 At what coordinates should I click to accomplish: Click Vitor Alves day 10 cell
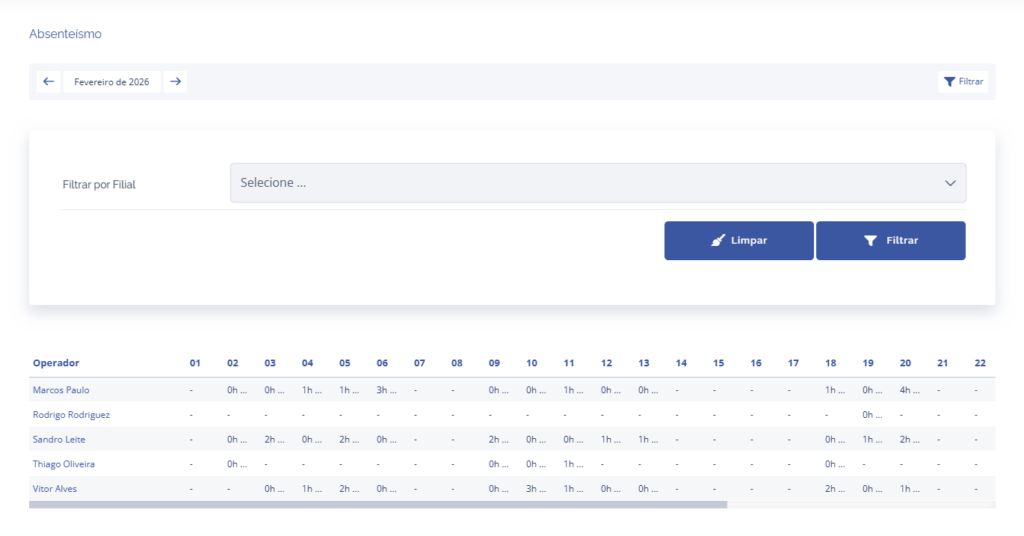[x=532, y=488]
